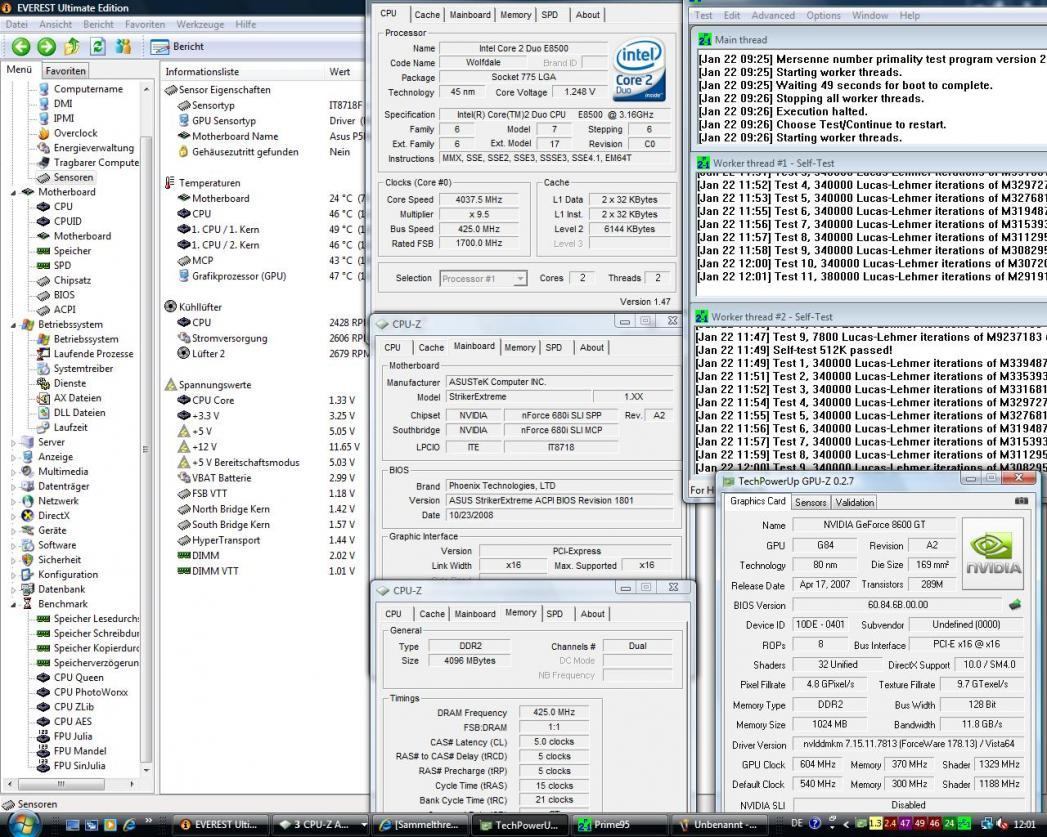The image size is (1047, 837).
Task: Click the green back arrow in EVEREST toolbar
Action: tap(20, 46)
